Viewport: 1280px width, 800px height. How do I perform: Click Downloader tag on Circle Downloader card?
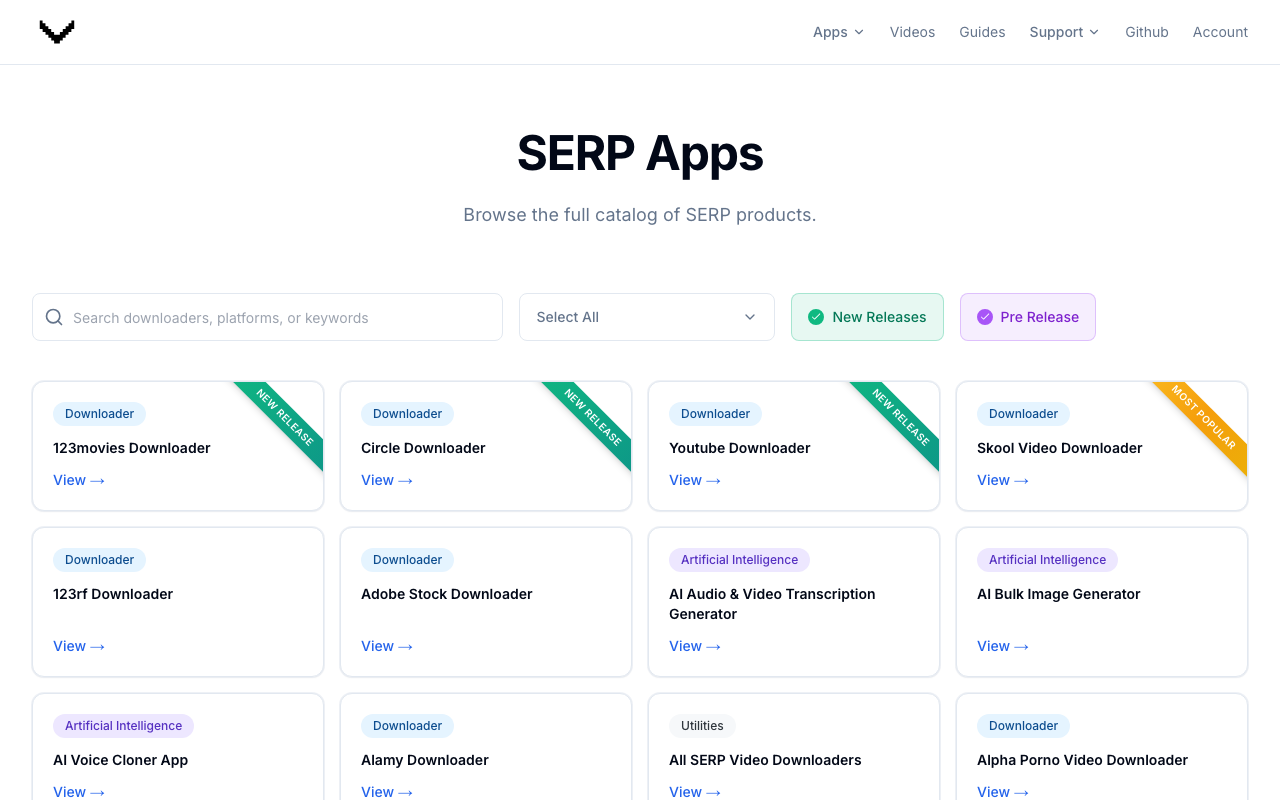408,414
